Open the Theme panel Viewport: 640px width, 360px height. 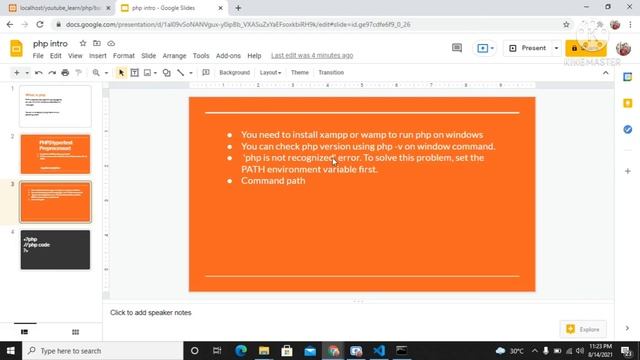(x=300, y=72)
